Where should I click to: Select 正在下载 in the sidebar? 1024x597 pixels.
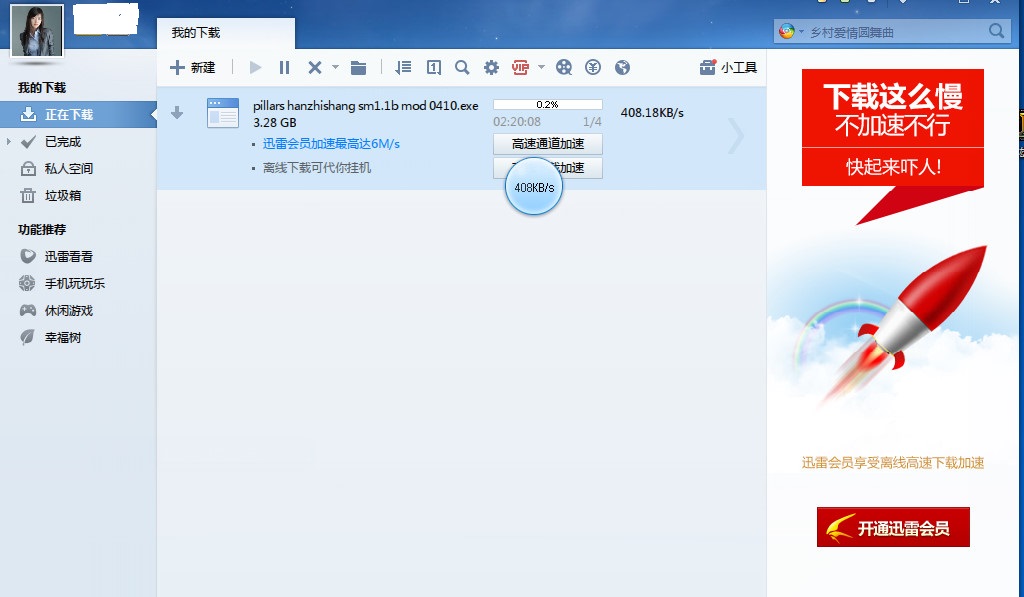pos(68,115)
